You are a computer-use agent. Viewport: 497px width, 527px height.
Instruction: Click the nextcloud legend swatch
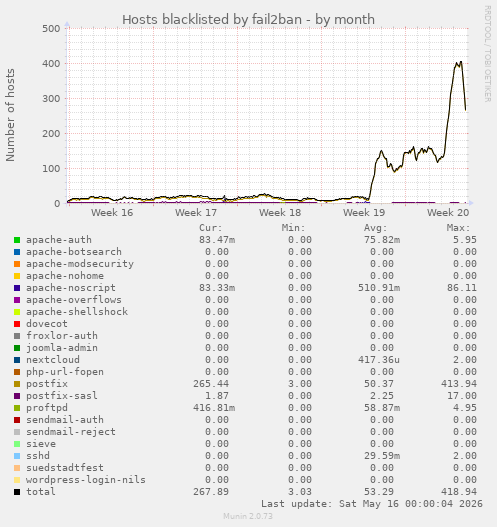pos(17,360)
